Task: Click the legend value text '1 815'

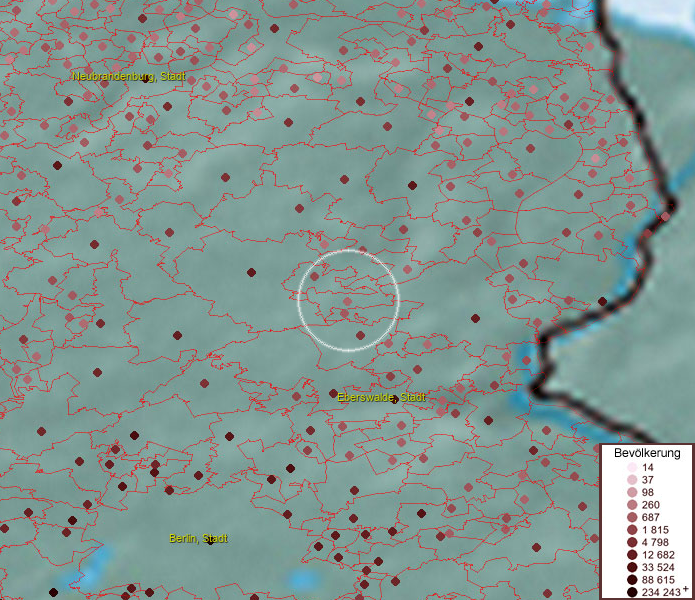Action: click(655, 530)
